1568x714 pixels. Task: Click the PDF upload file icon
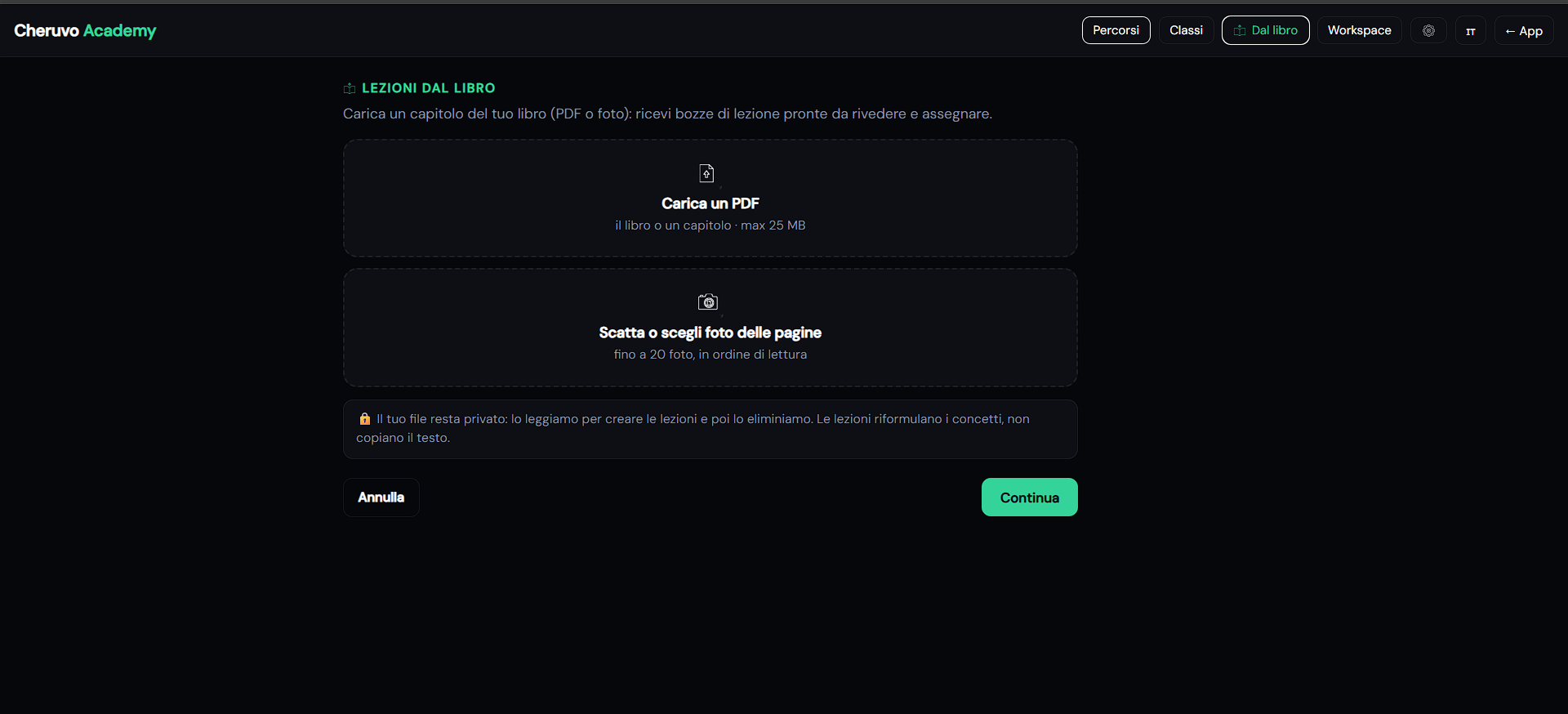(x=706, y=173)
